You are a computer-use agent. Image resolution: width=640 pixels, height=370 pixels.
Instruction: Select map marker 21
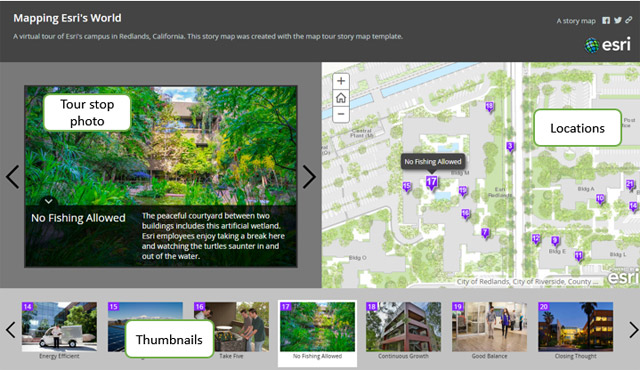click(630, 185)
